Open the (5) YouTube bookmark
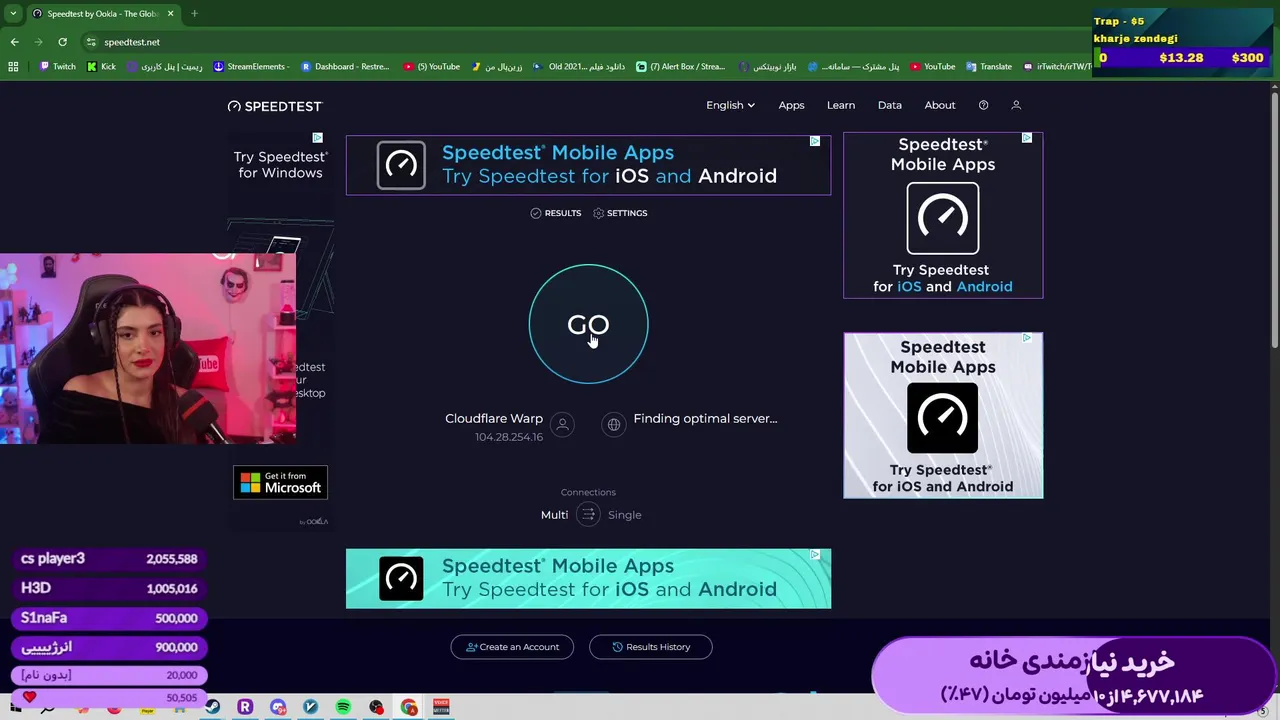 [431, 67]
